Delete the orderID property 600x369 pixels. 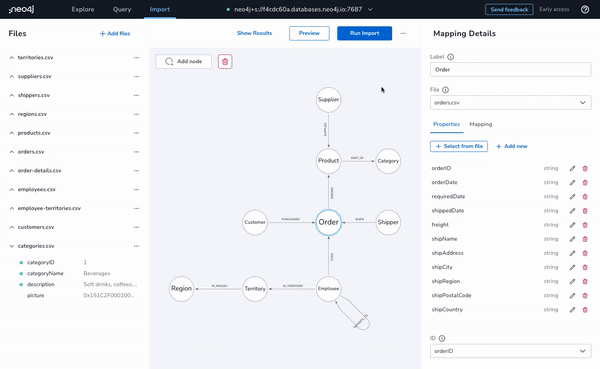pos(585,168)
